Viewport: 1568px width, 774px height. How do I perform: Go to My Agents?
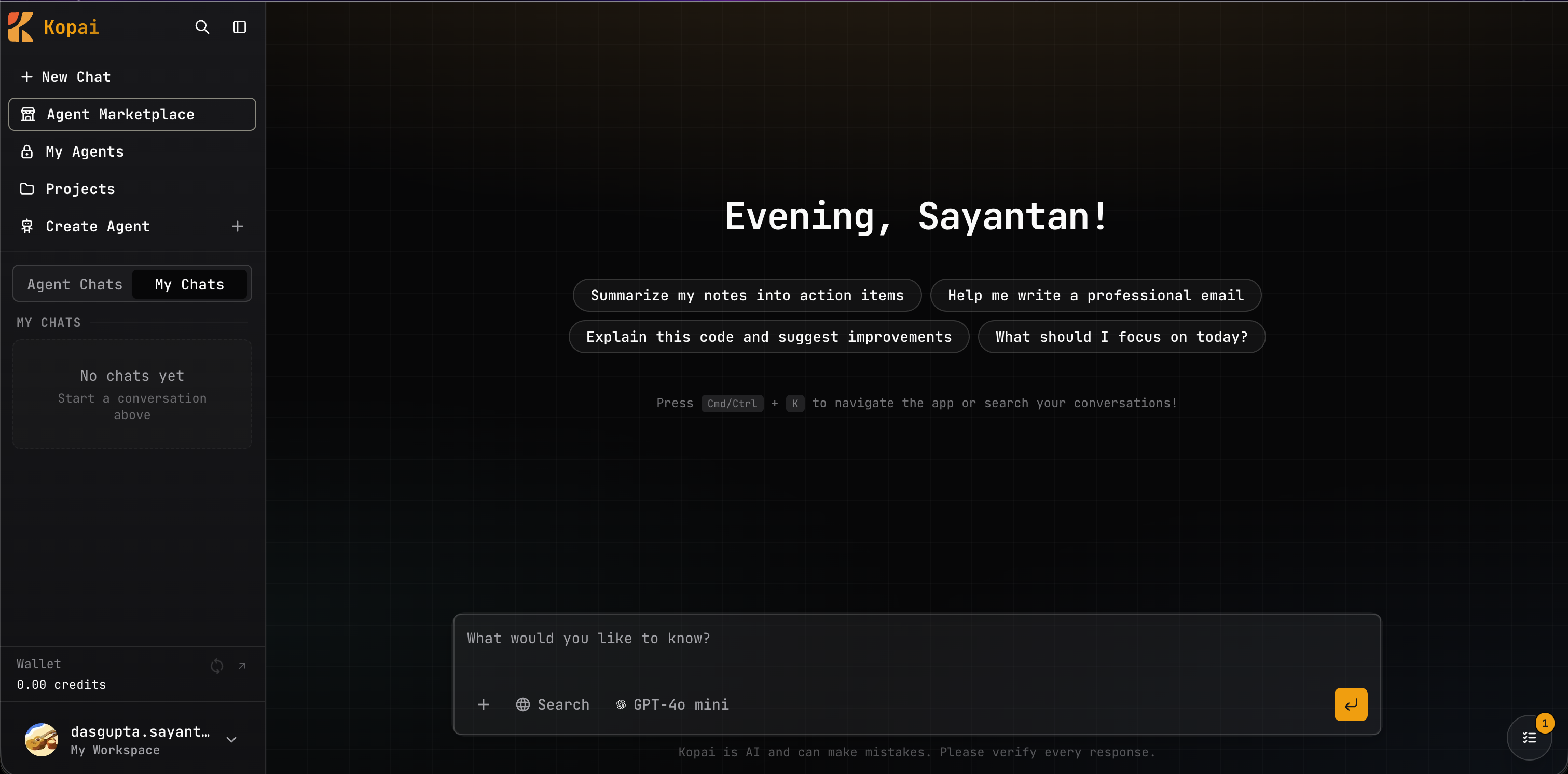click(132, 151)
